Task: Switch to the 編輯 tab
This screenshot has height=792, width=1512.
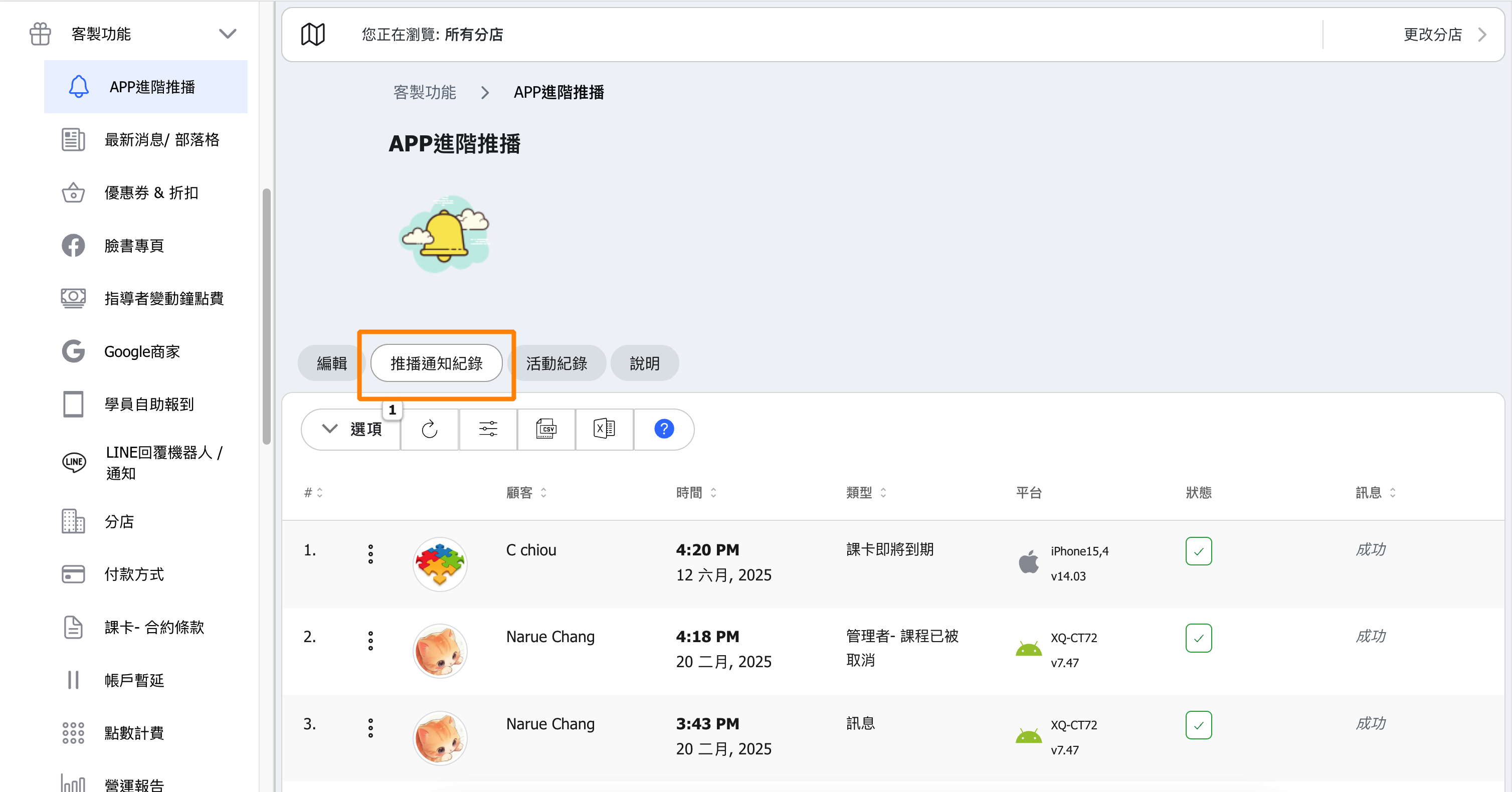Action: tap(332, 363)
